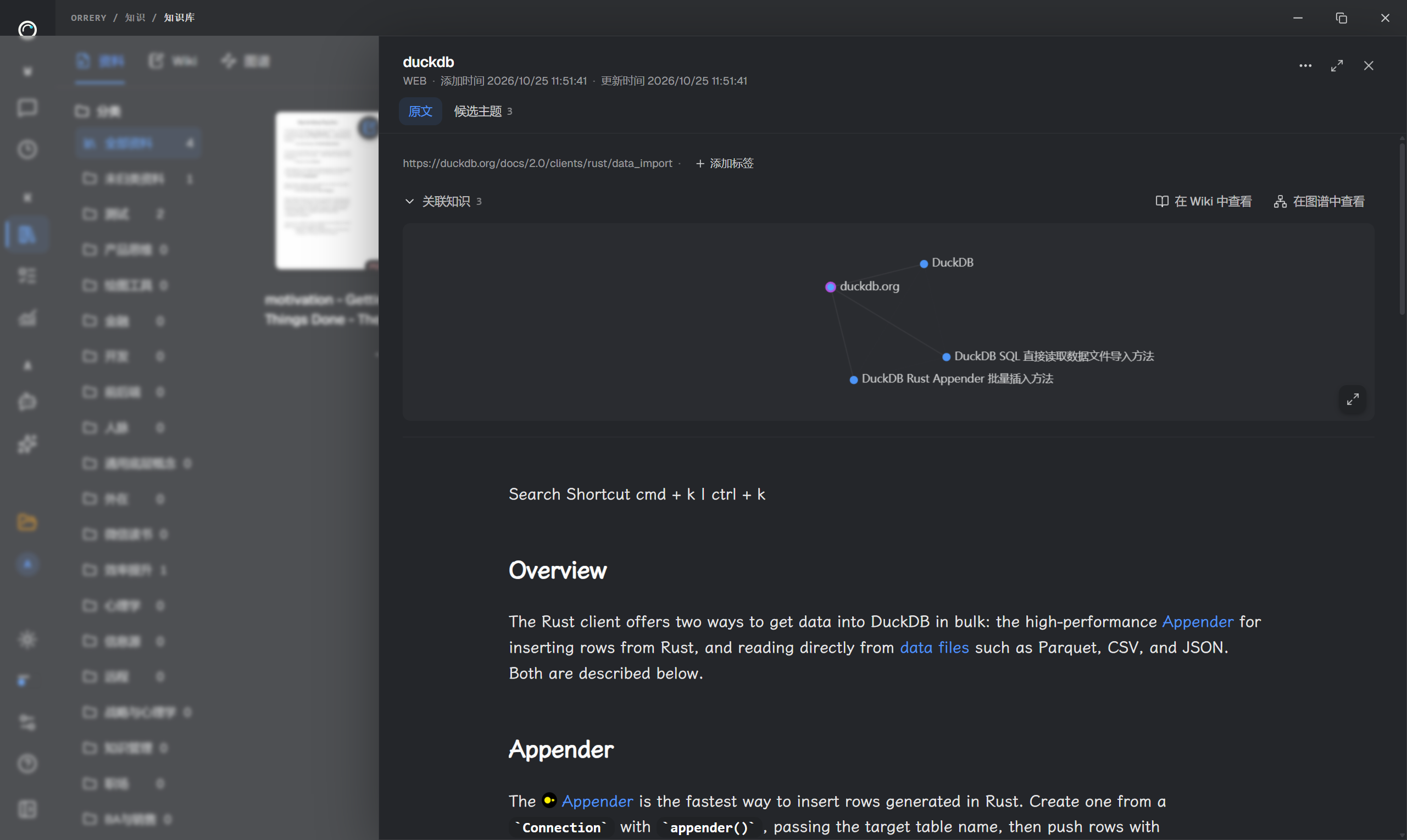The image size is (1407, 840).
Task: Click the yellow favicon before Appender link
Action: [549, 800]
